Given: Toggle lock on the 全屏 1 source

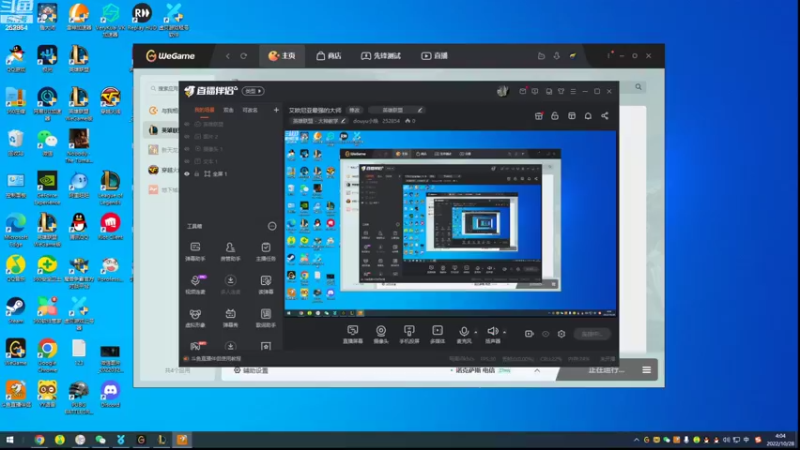Looking at the screenshot, I should [x=196, y=173].
